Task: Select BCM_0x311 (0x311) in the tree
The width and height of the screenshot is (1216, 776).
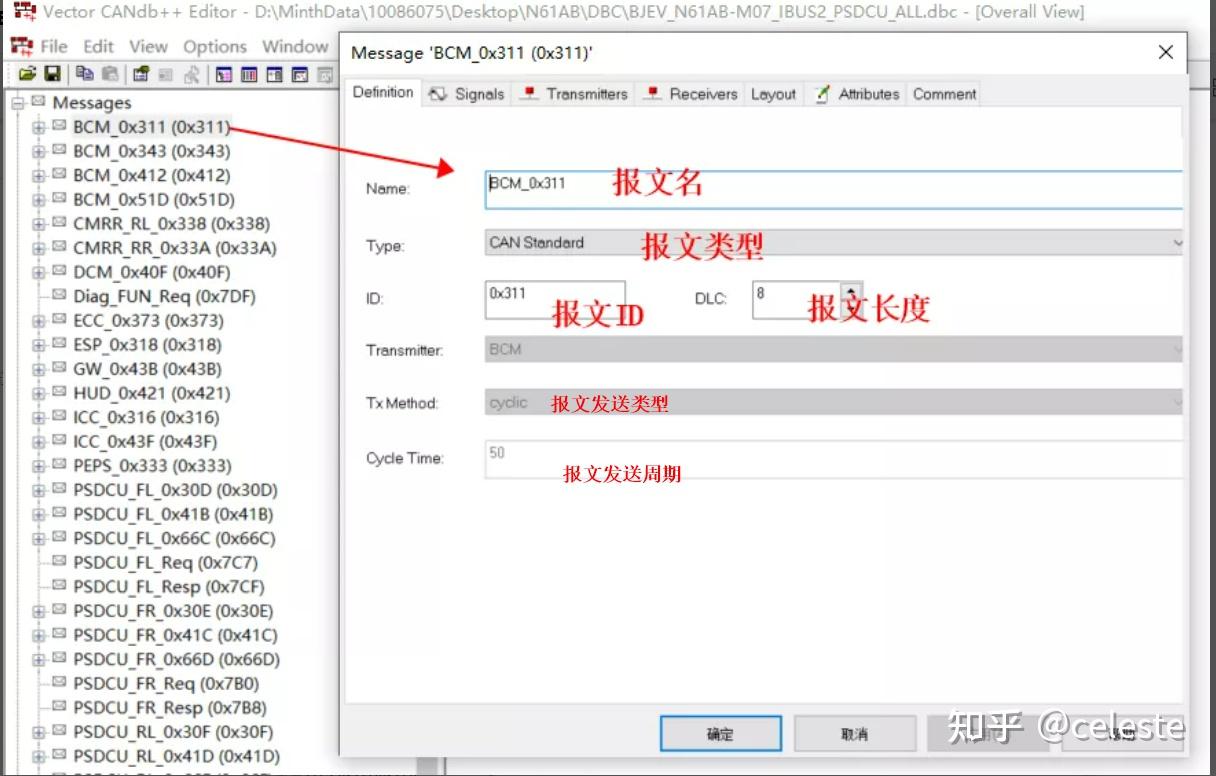Action: 151,127
